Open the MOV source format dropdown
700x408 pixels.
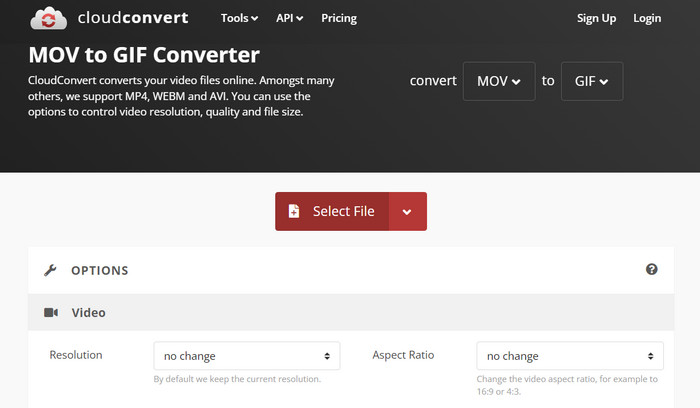pyautogui.click(x=499, y=81)
